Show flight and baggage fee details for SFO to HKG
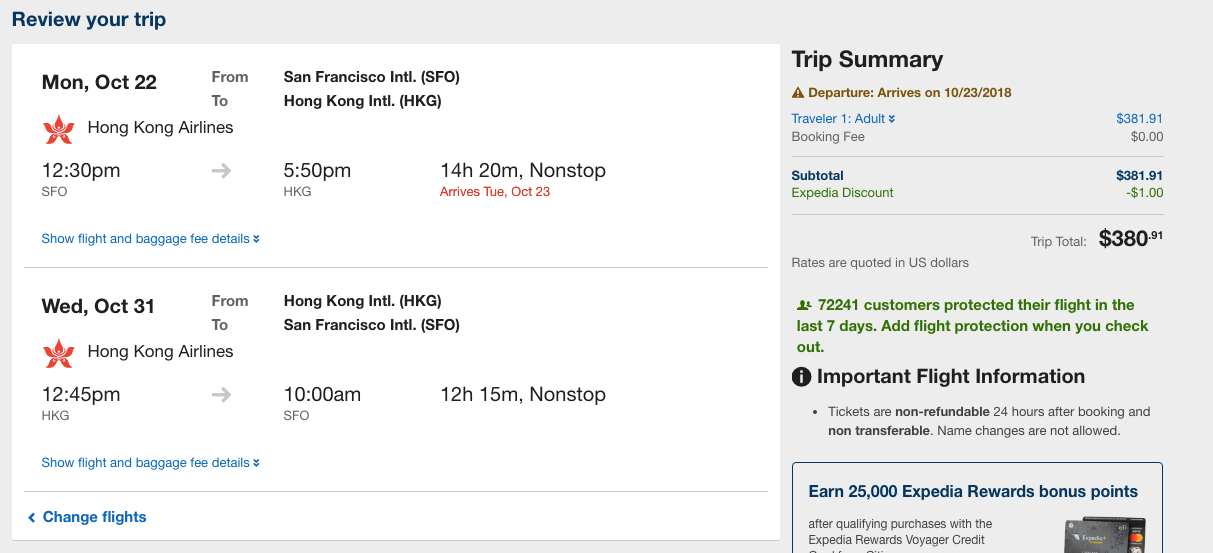Viewport: 1213px width, 553px height. point(150,239)
